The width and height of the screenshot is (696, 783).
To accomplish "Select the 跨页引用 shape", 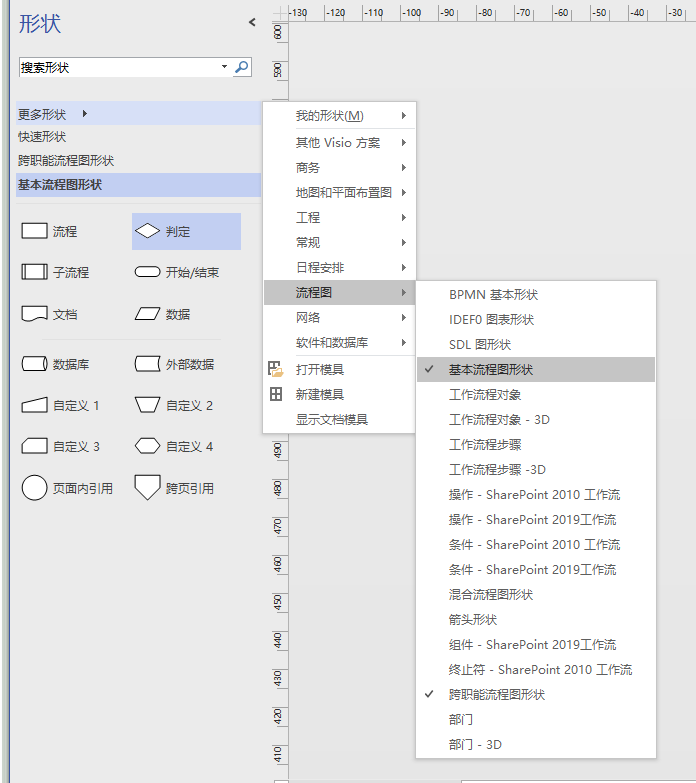I will coord(174,488).
